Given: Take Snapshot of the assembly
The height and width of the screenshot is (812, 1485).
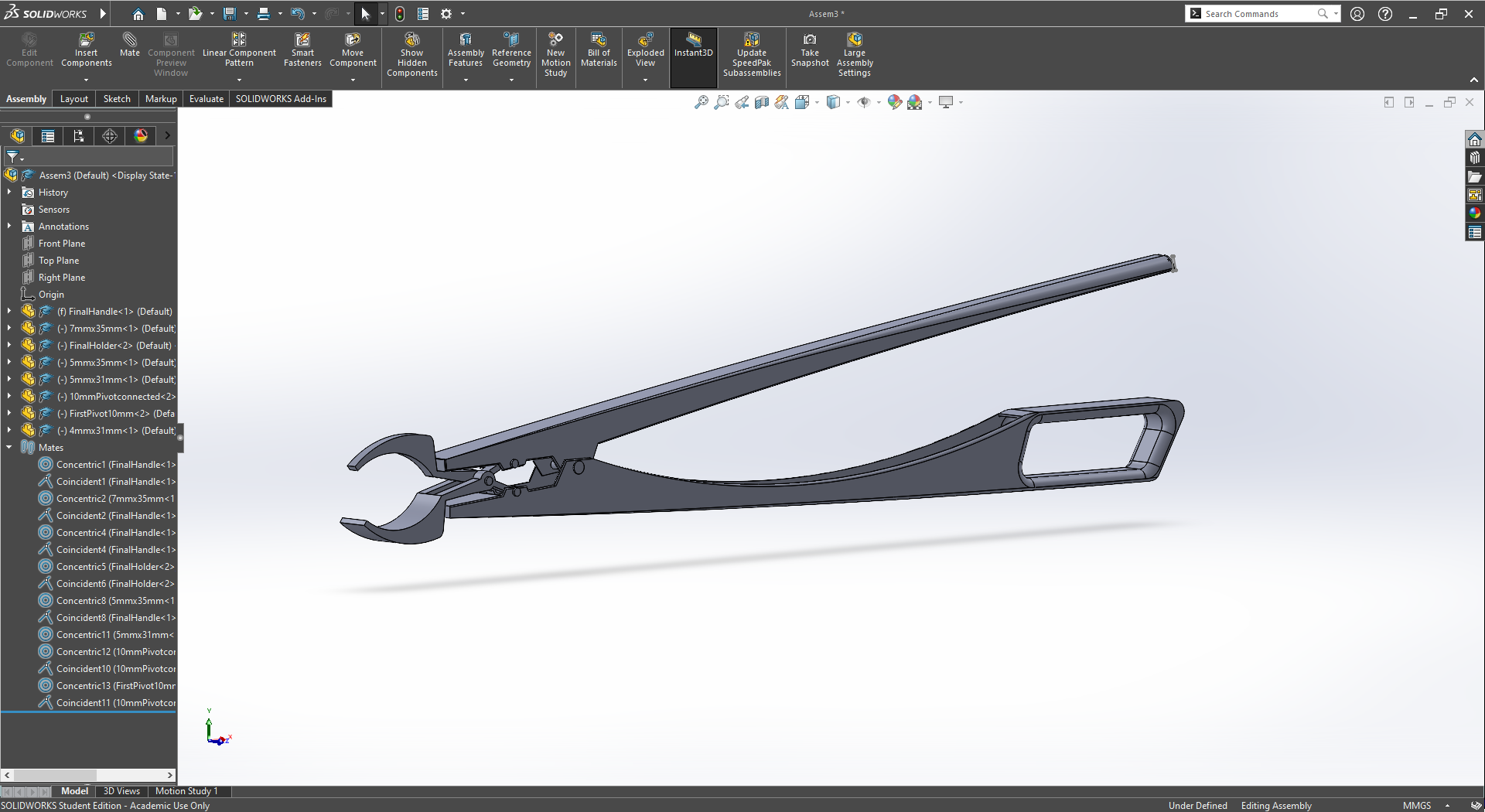Looking at the screenshot, I should (x=810, y=49).
